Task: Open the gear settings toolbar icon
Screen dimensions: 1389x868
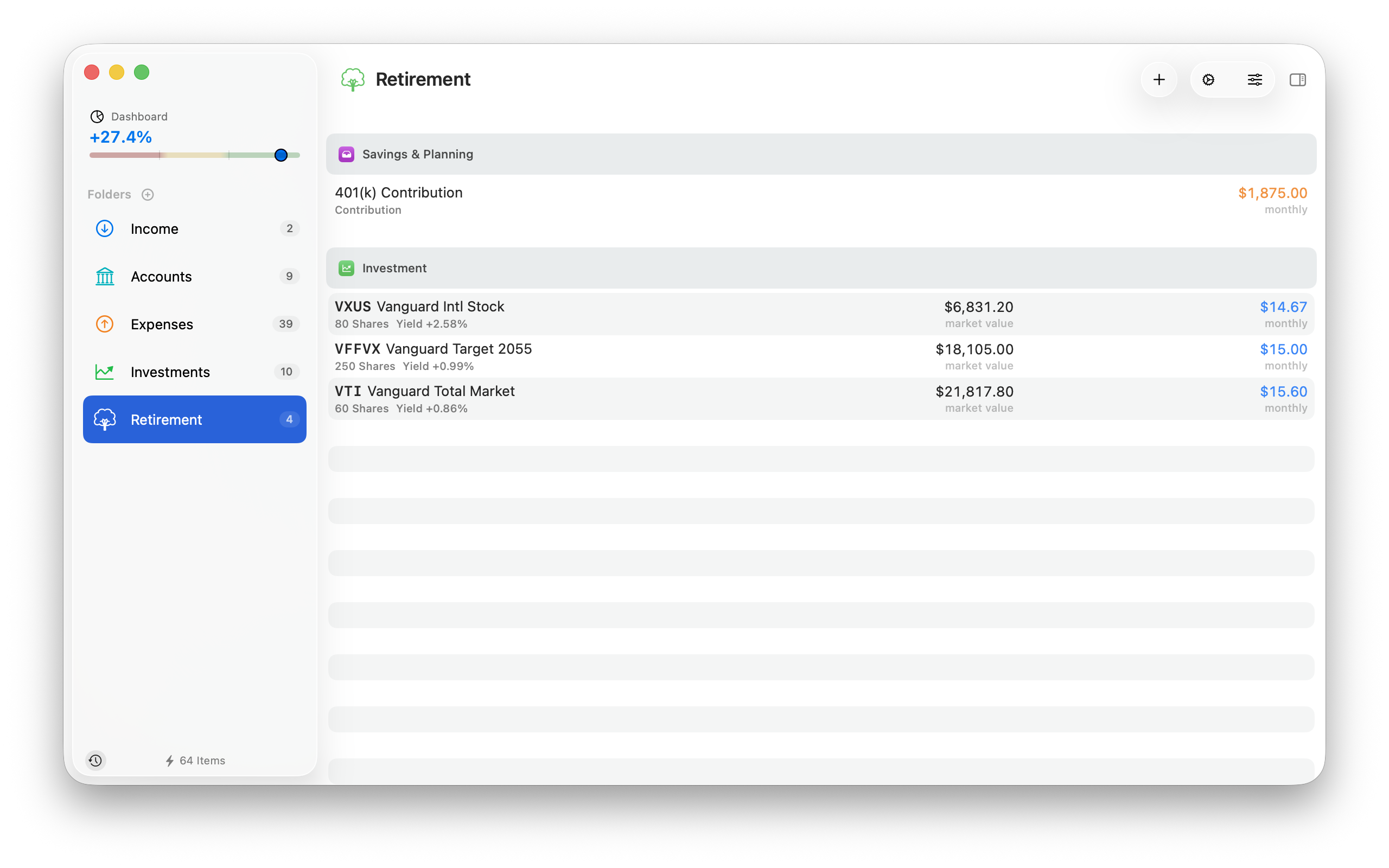Action: [1208, 79]
